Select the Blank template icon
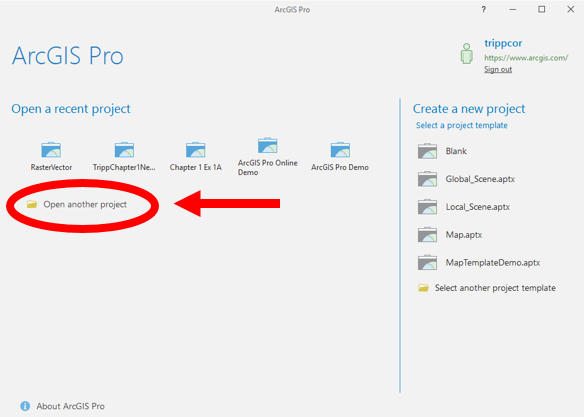584x417 pixels. 427,151
